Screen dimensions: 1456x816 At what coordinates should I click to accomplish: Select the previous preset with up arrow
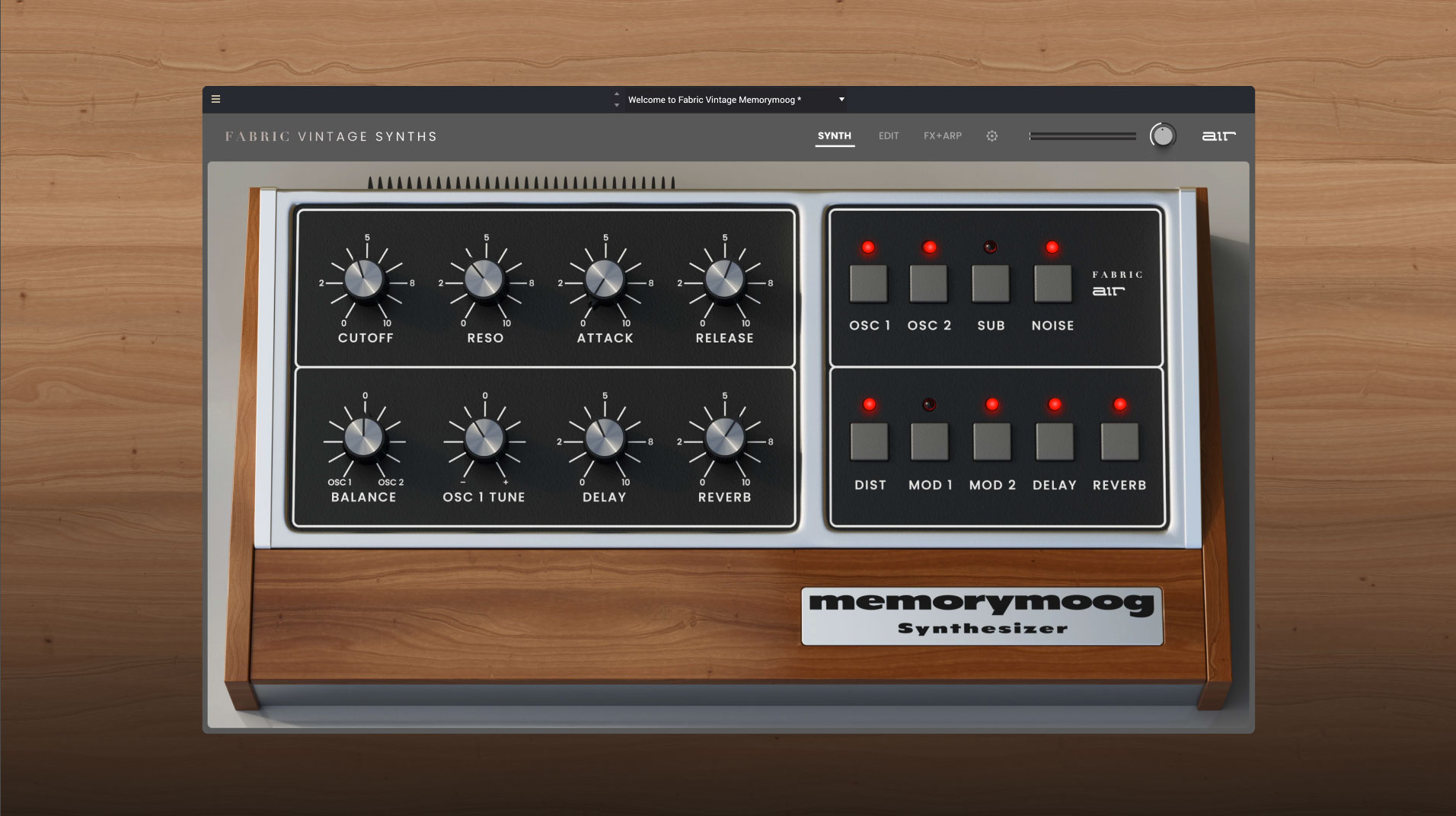click(617, 94)
